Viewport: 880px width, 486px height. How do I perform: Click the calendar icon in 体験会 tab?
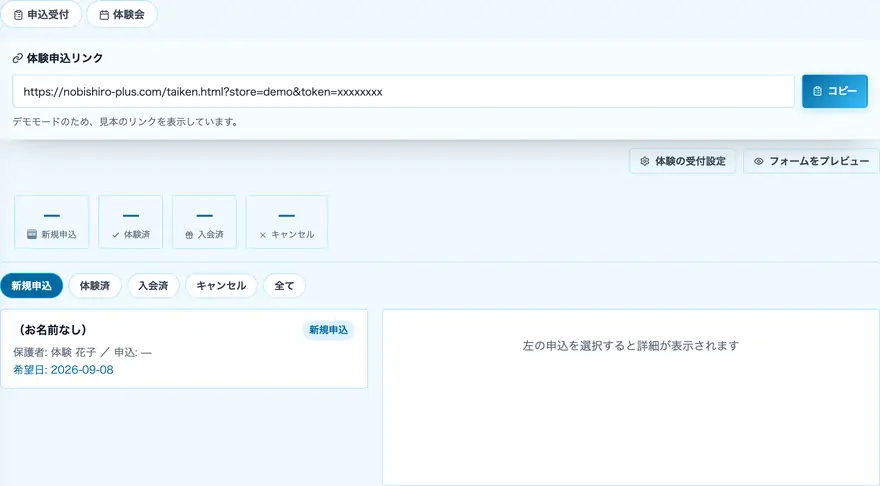pos(104,15)
